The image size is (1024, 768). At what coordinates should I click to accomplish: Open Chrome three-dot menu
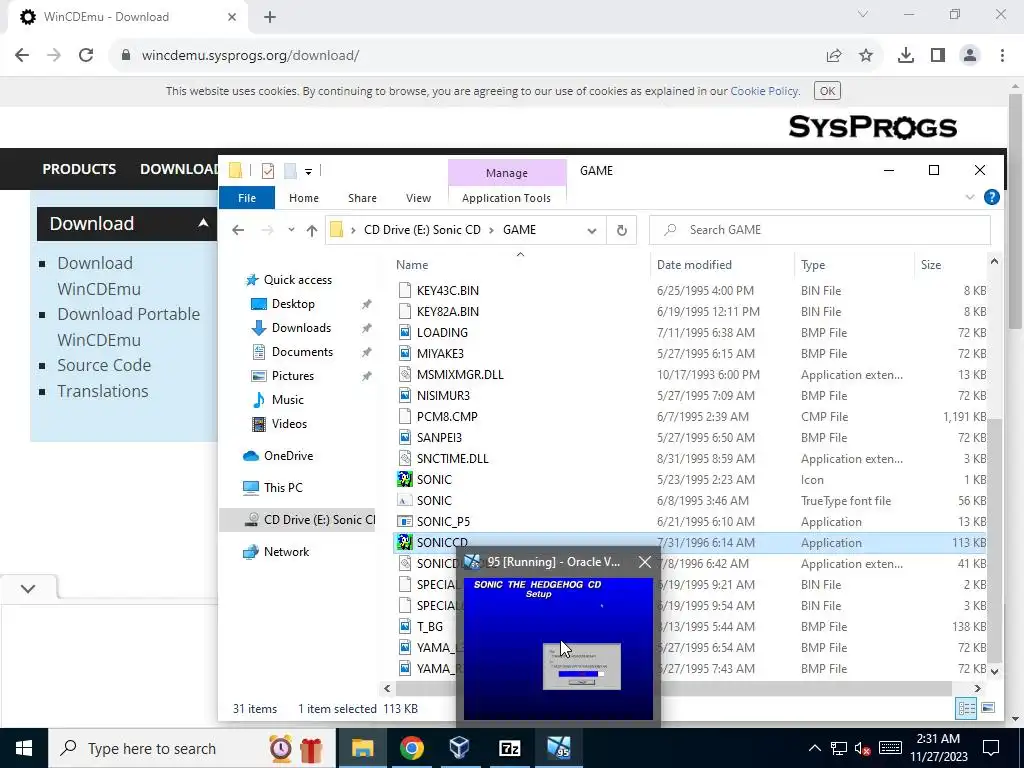pyautogui.click(x=1002, y=56)
